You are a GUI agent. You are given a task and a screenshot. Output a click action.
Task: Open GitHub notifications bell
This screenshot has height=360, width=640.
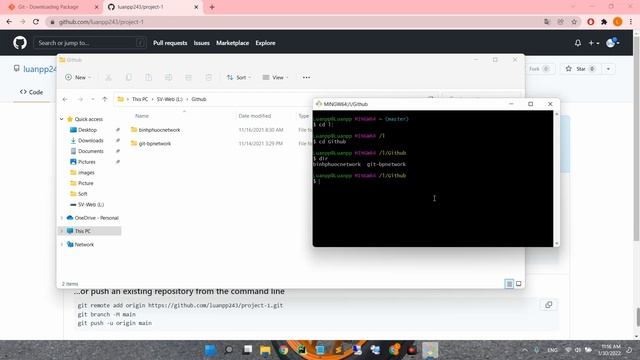point(578,42)
